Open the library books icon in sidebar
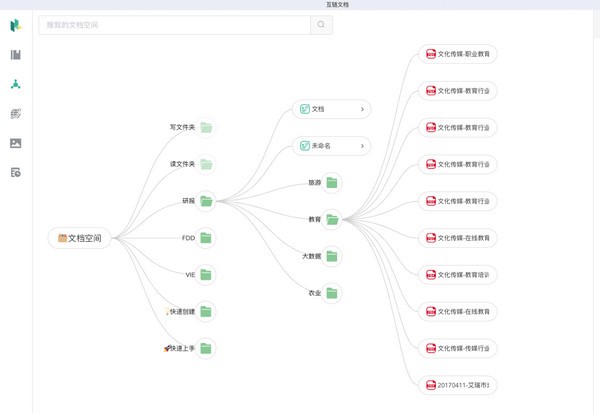Image resolution: width=600 pixels, height=413 pixels. pyautogui.click(x=16, y=55)
